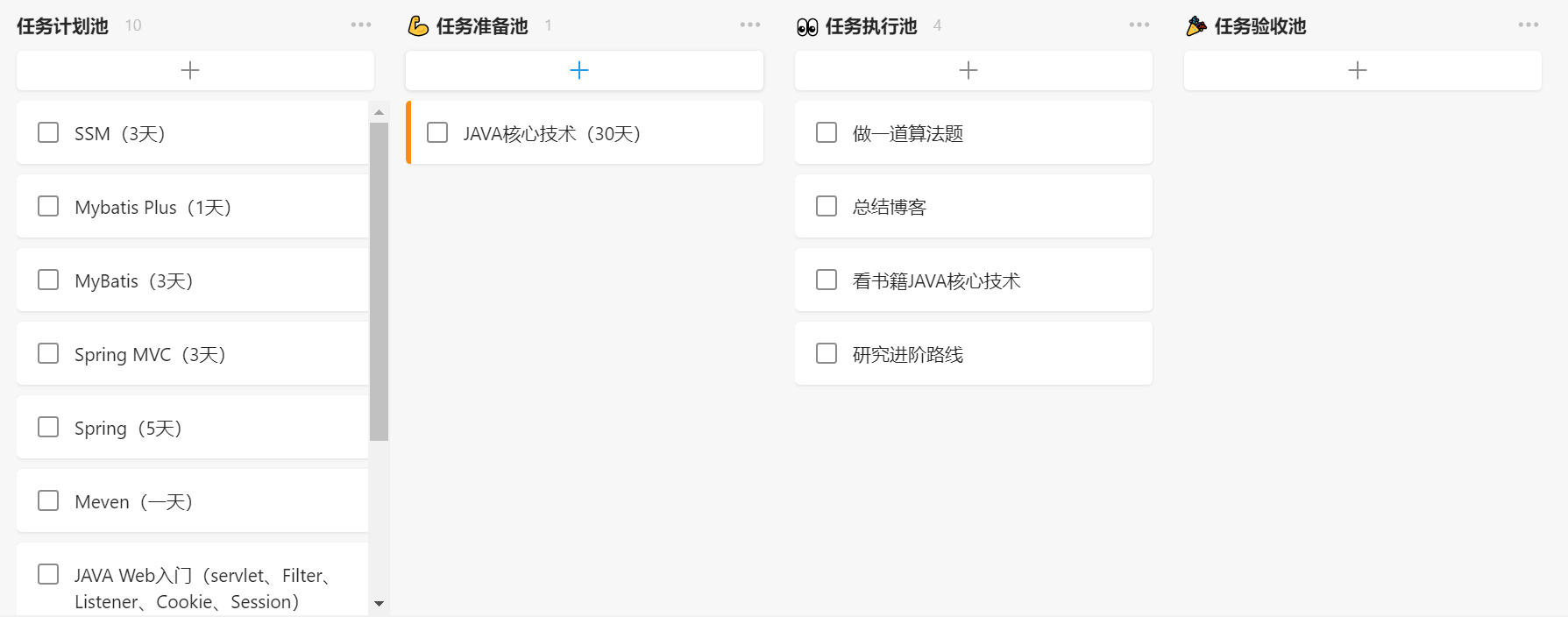The image size is (1568, 617).
Task: Tick the JAVA Web入门 task checkbox
Action: [x=48, y=574]
